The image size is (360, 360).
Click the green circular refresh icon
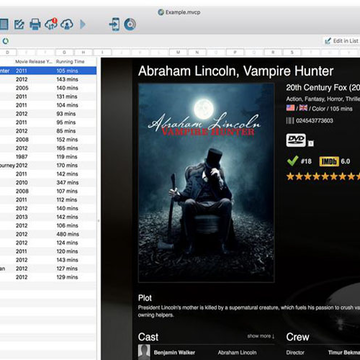coord(6,41)
